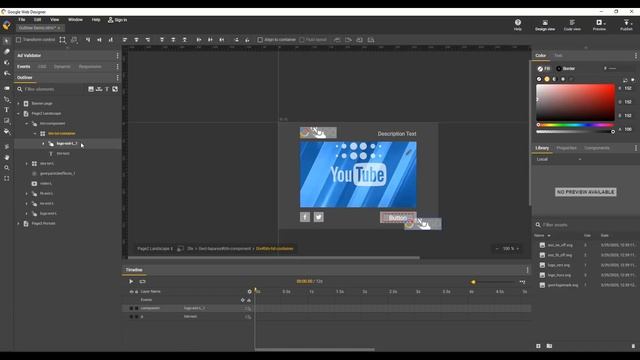Image resolution: width=640 pixels, height=360 pixels.
Task: Select the Hand pan tool
Action: (x=7, y=157)
